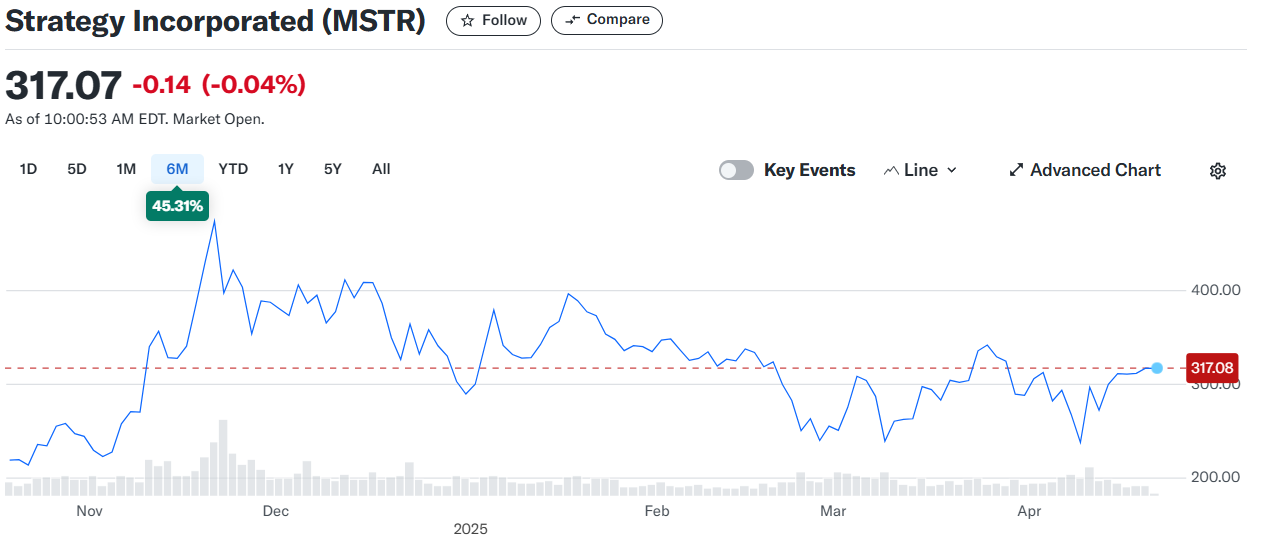Click the 317.07 current price text
The width and height of the screenshot is (1261, 539).
click(64, 85)
